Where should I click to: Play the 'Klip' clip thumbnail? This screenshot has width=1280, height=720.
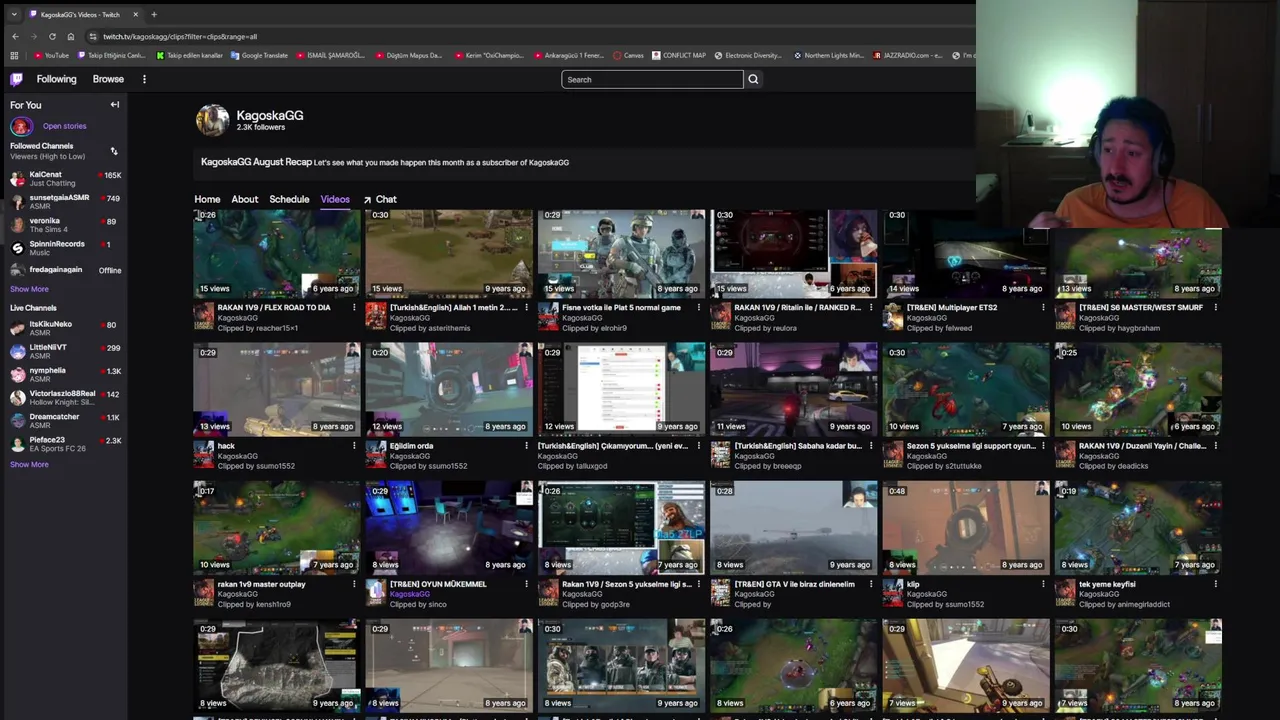click(966, 527)
